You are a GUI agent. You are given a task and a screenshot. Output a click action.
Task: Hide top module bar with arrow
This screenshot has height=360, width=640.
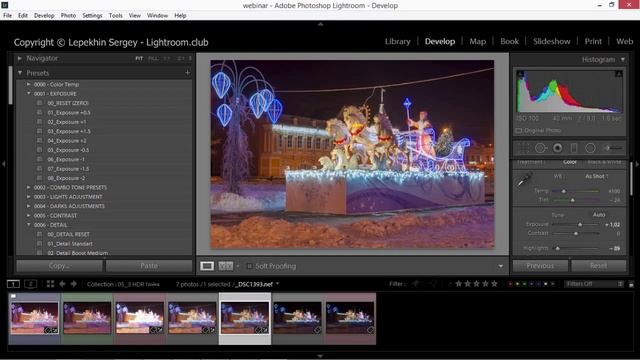click(320, 24)
